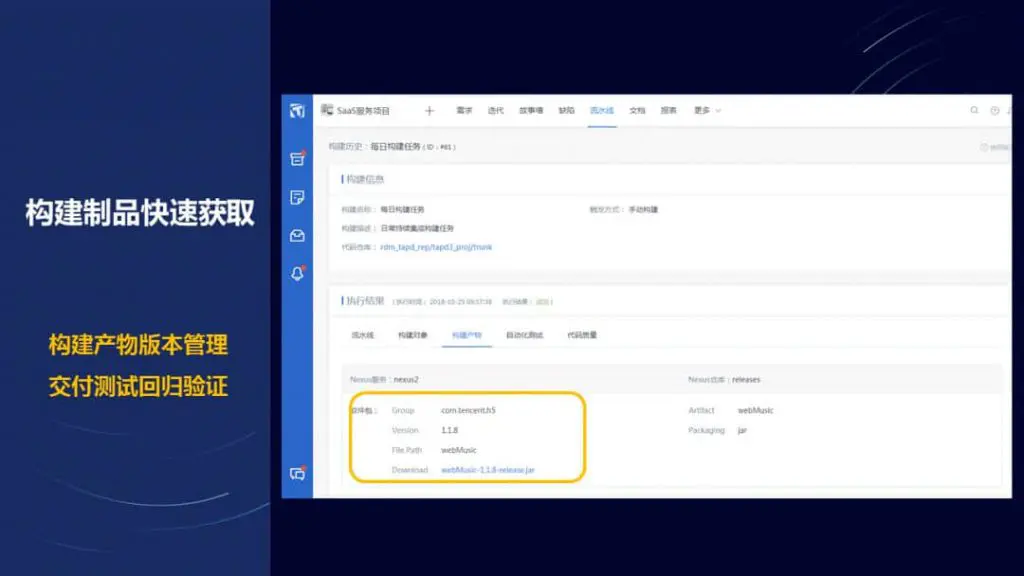Open the notification bell in sidebar

pos(297,273)
